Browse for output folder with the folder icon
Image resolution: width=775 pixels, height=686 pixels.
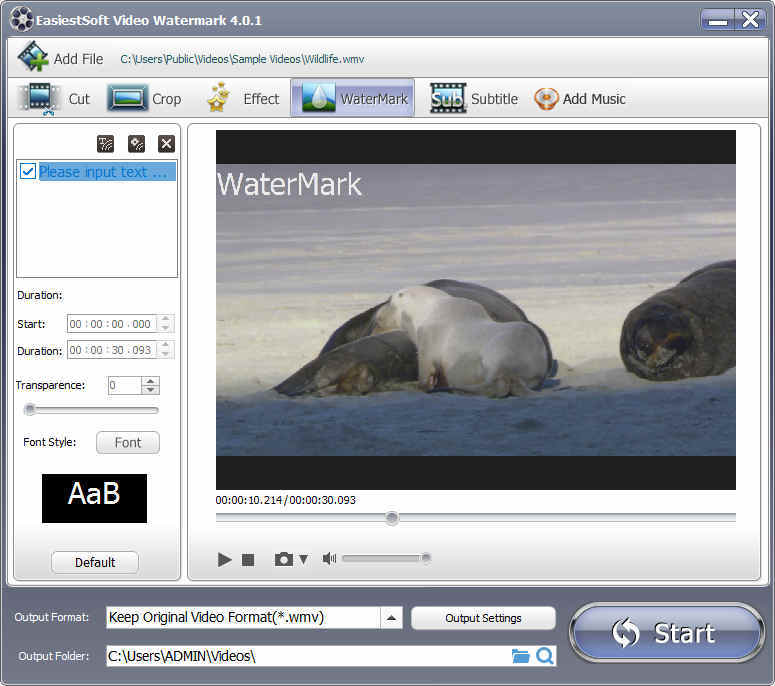click(x=520, y=656)
